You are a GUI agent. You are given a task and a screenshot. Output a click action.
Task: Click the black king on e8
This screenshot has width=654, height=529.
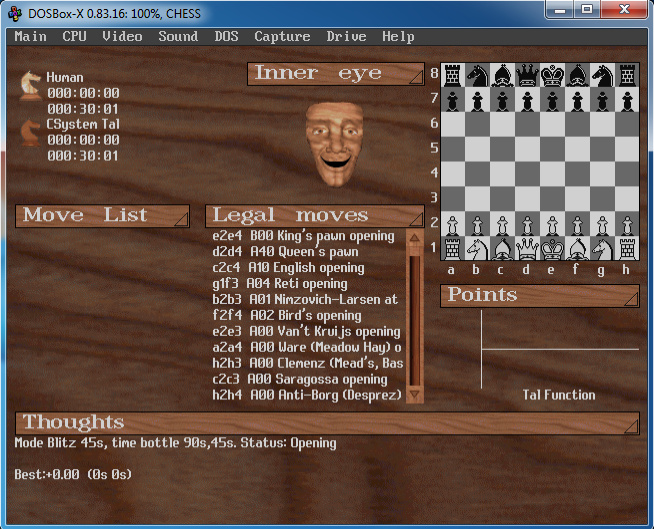click(552, 75)
